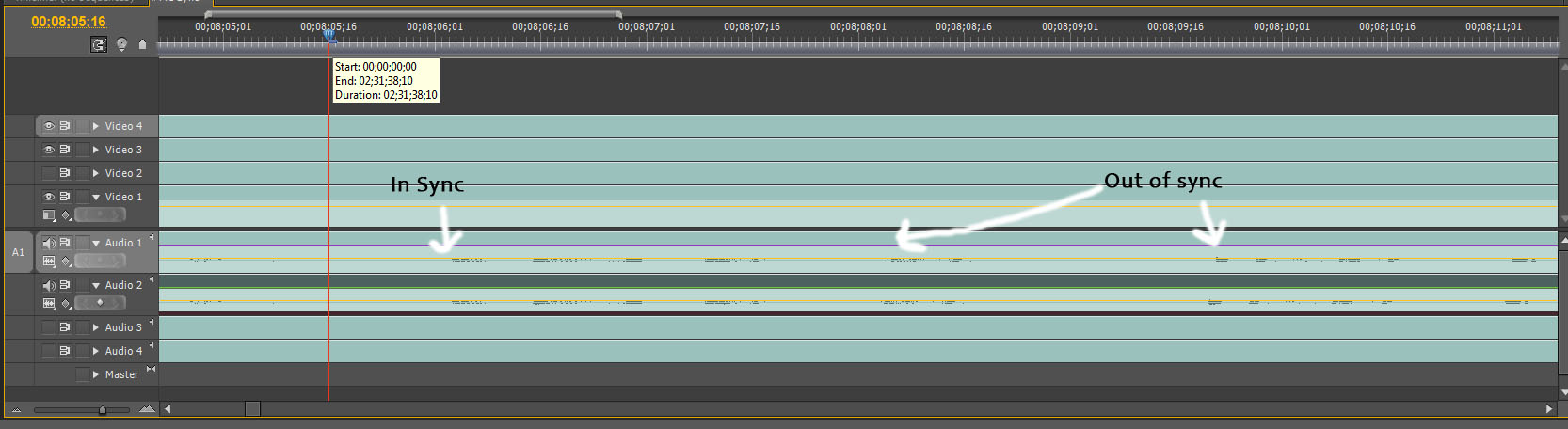Viewport: 1568px width, 429px height.
Task: Click the Set Encore Chapter Marker icon
Action: (x=121, y=44)
